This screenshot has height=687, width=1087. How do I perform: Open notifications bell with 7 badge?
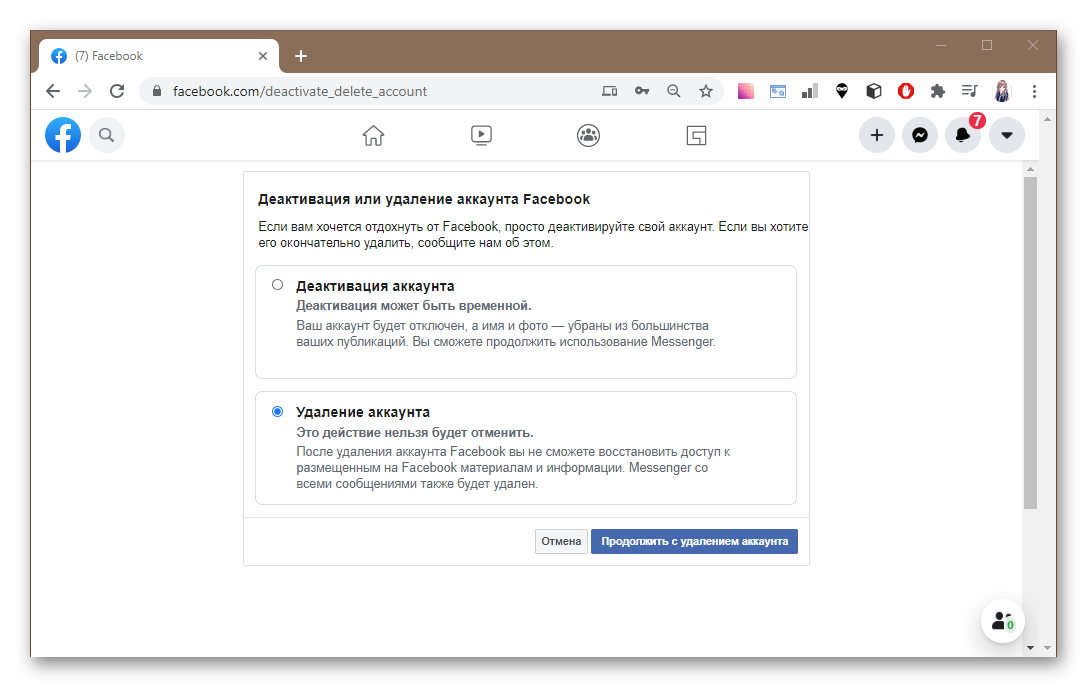(963, 135)
